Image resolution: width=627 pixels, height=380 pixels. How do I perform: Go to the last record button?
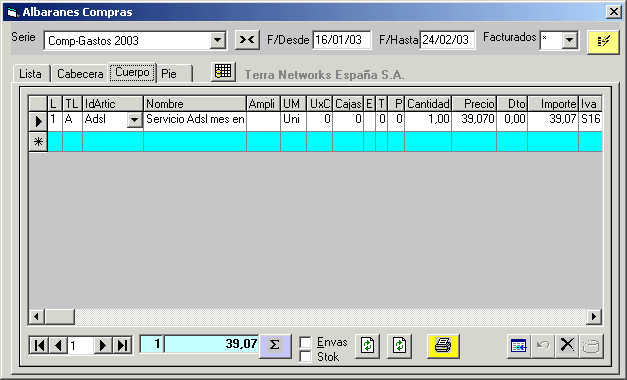point(122,345)
